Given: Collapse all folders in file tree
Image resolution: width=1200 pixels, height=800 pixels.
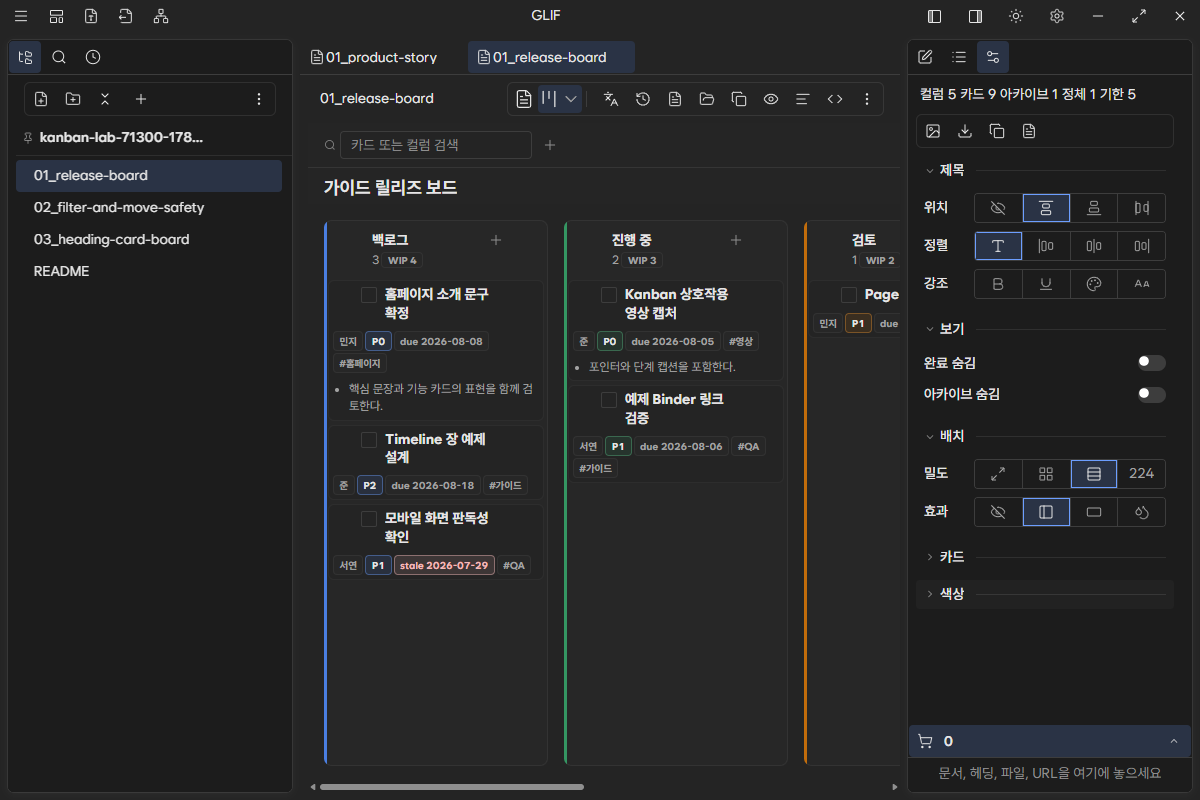Looking at the screenshot, I should 105,99.
